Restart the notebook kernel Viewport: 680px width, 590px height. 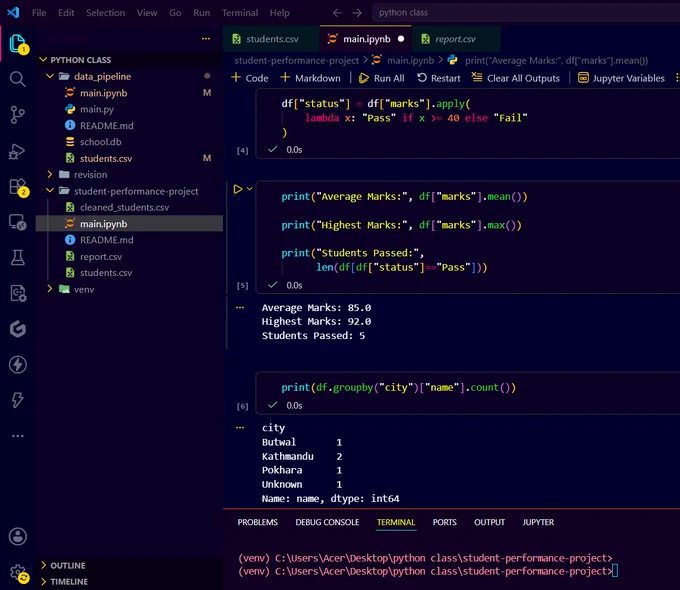(x=438, y=78)
